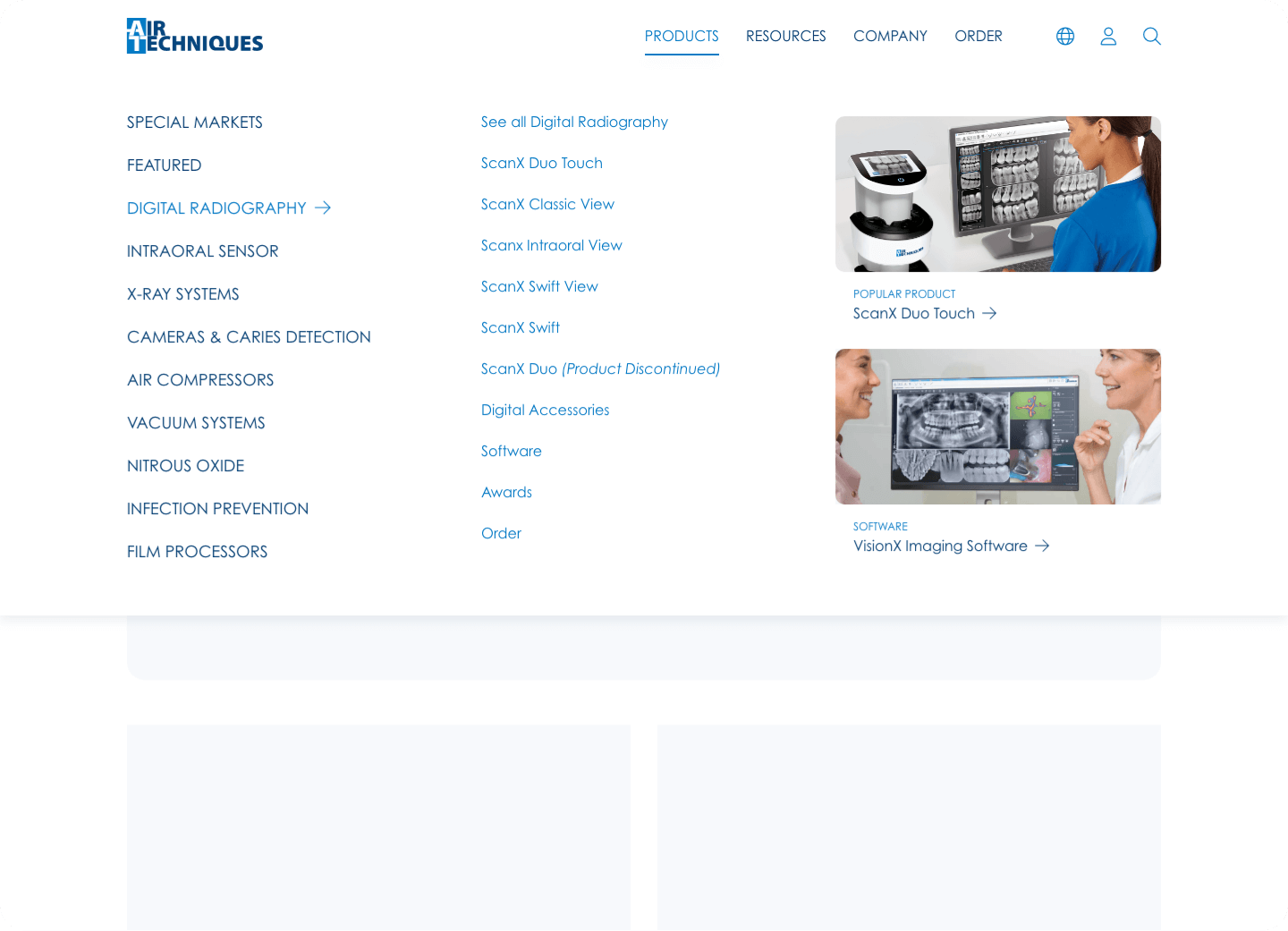Open the RESOURCES menu
The width and height of the screenshot is (1288, 931).
click(x=786, y=36)
